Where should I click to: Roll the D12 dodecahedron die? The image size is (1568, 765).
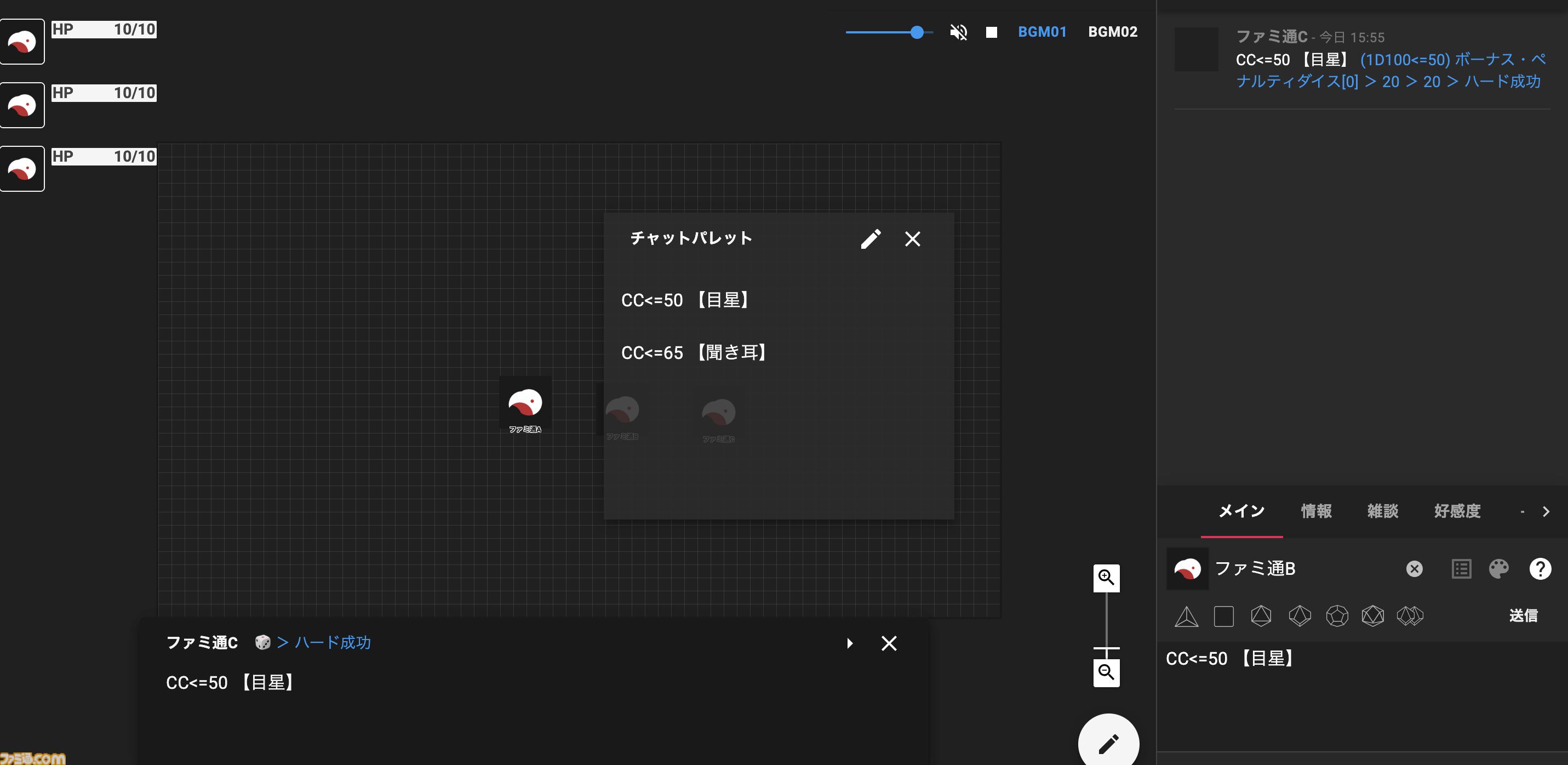1337,616
